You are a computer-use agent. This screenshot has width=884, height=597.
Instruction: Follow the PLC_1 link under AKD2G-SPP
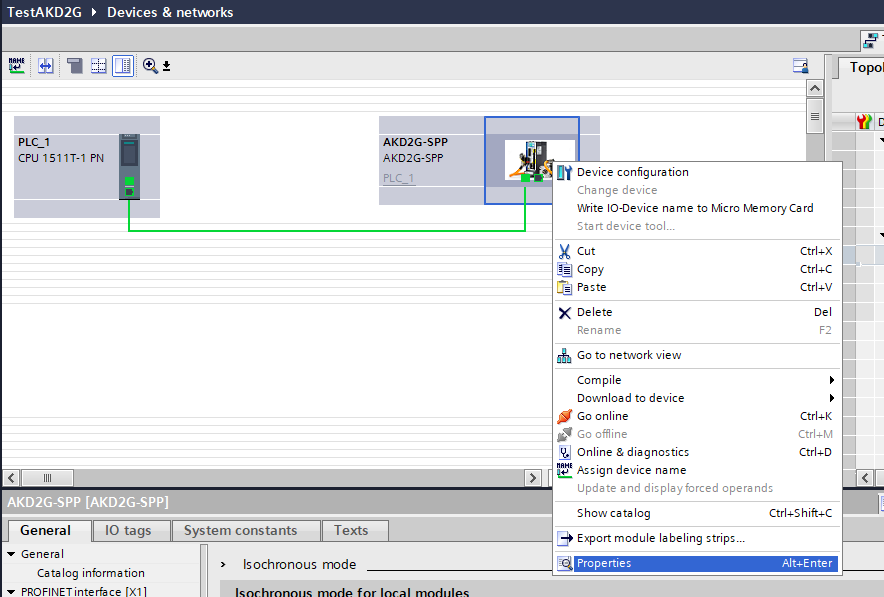(x=399, y=178)
